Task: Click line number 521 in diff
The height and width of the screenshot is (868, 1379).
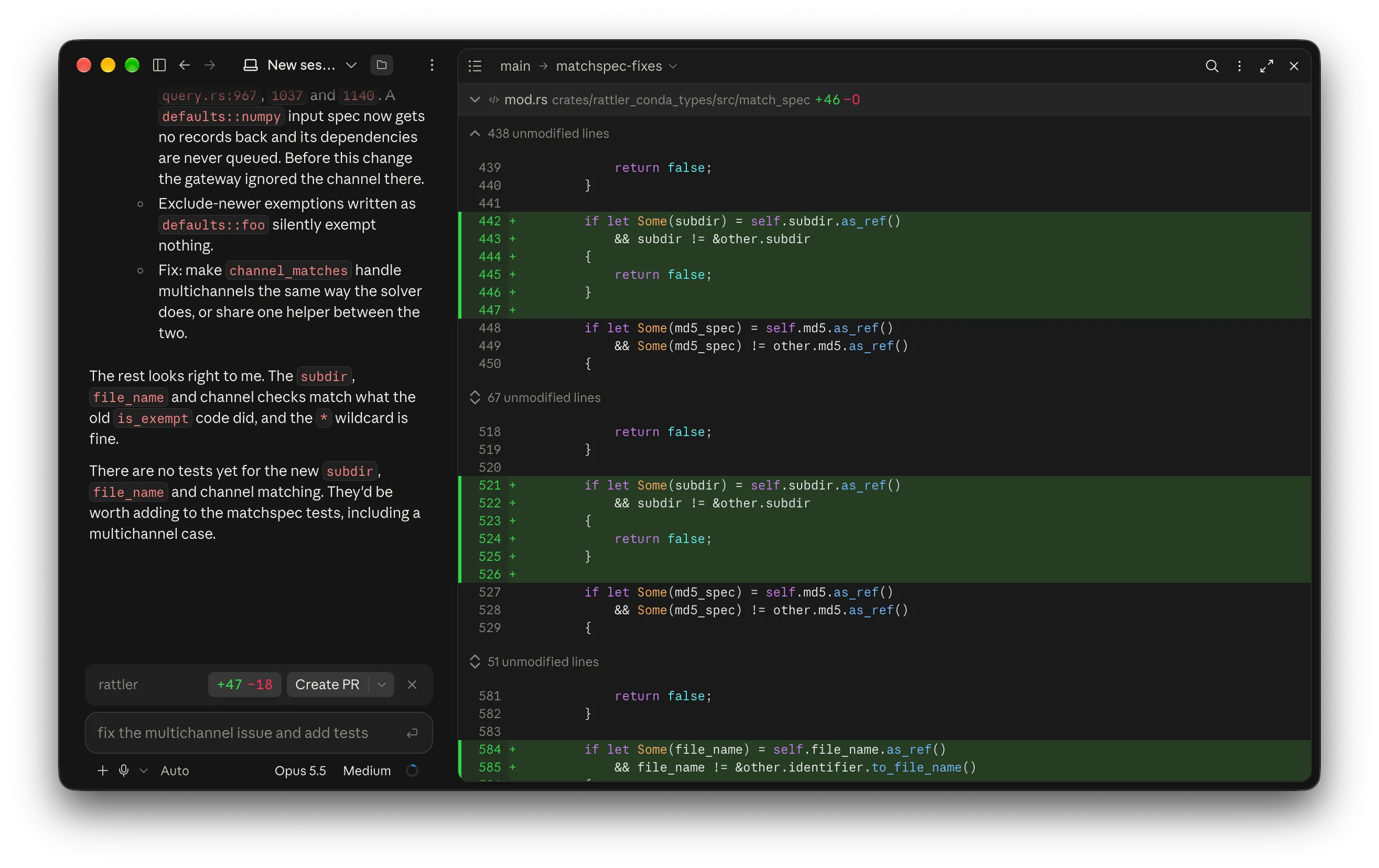Action: pos(490,485)
